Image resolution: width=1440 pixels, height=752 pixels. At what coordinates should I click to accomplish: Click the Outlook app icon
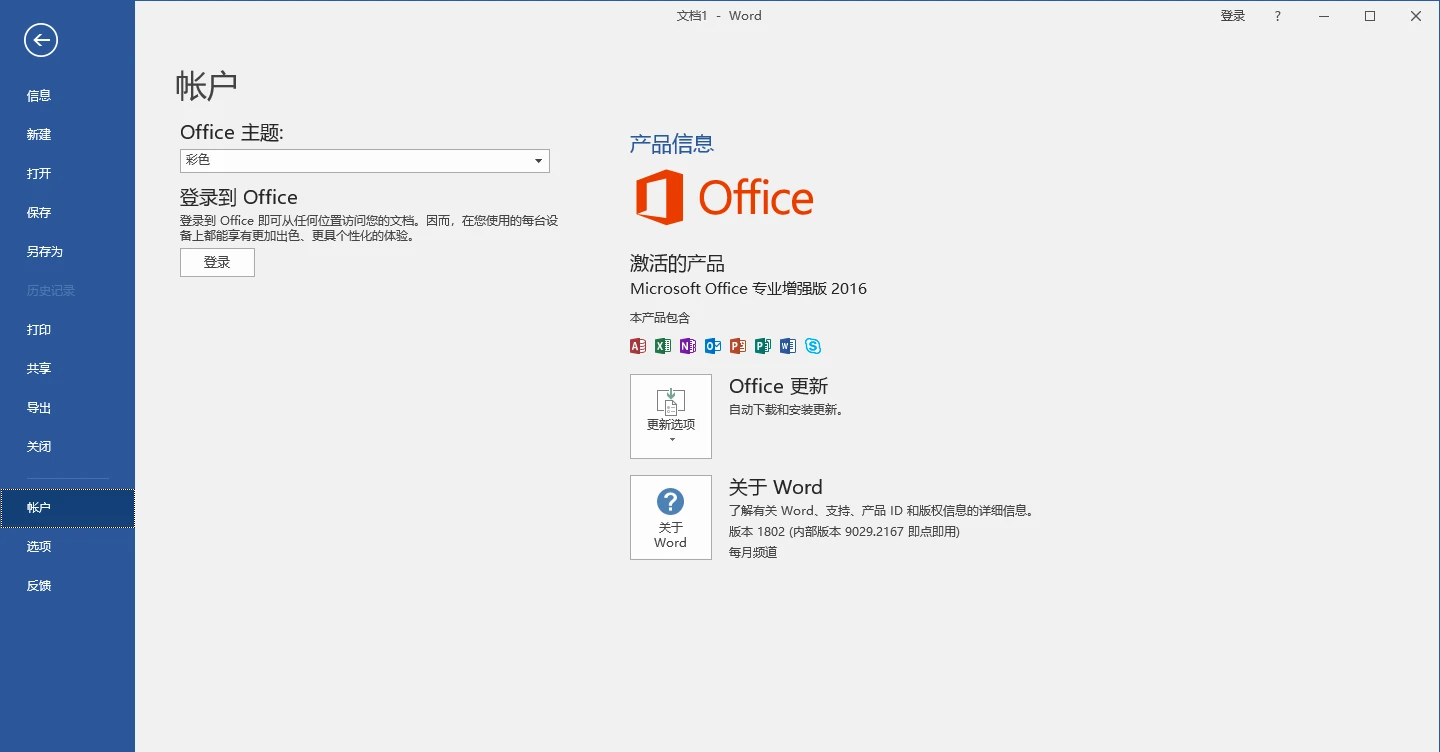click(713, 346)
